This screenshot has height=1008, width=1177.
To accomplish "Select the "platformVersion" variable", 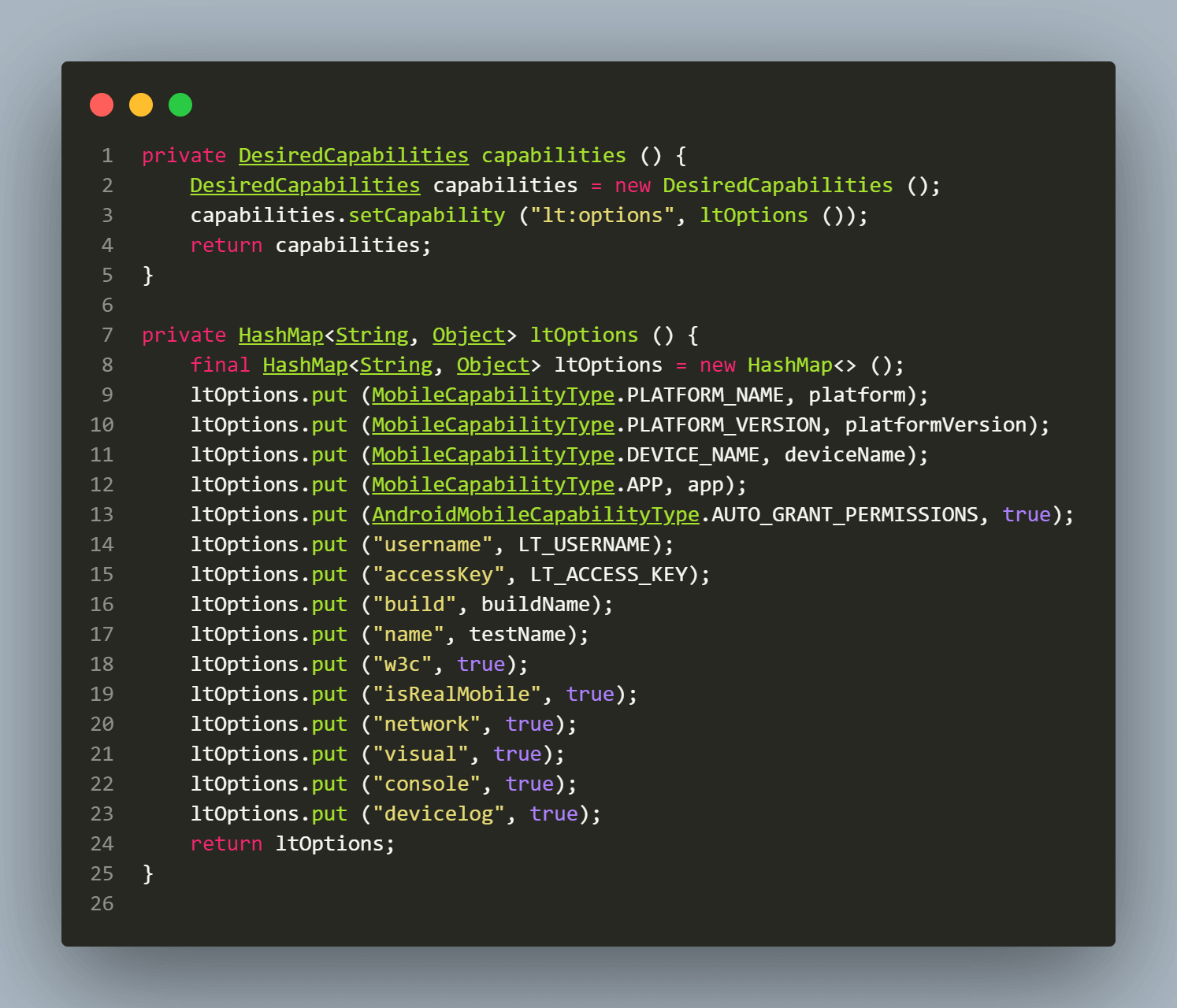I will pyautogui.click(x=936, y=425).
